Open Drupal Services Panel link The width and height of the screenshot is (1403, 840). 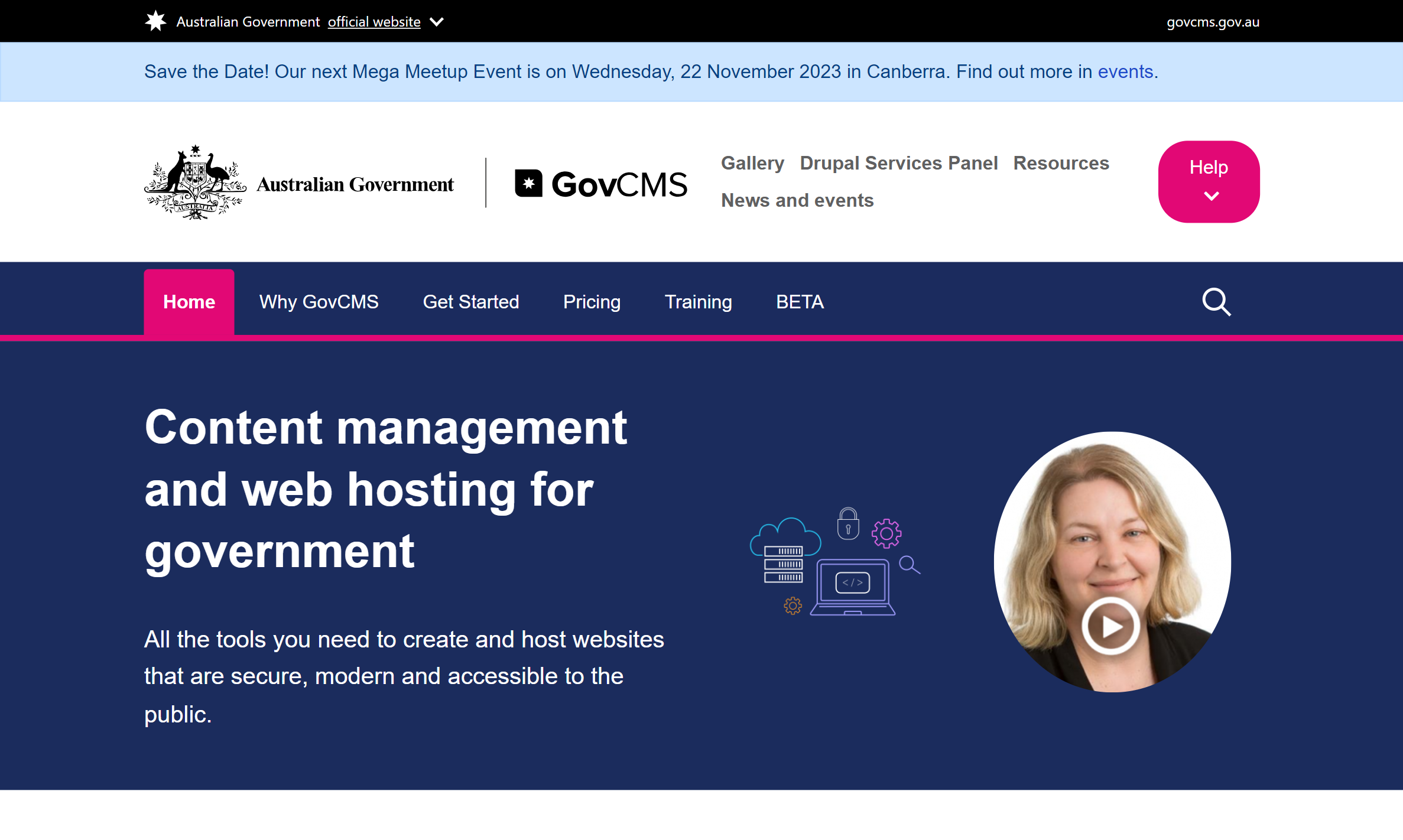pos(898,163)
